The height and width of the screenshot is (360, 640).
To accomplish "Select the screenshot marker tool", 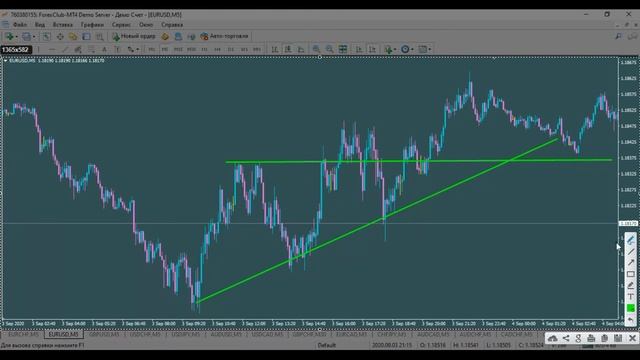I will coord(631,285).
